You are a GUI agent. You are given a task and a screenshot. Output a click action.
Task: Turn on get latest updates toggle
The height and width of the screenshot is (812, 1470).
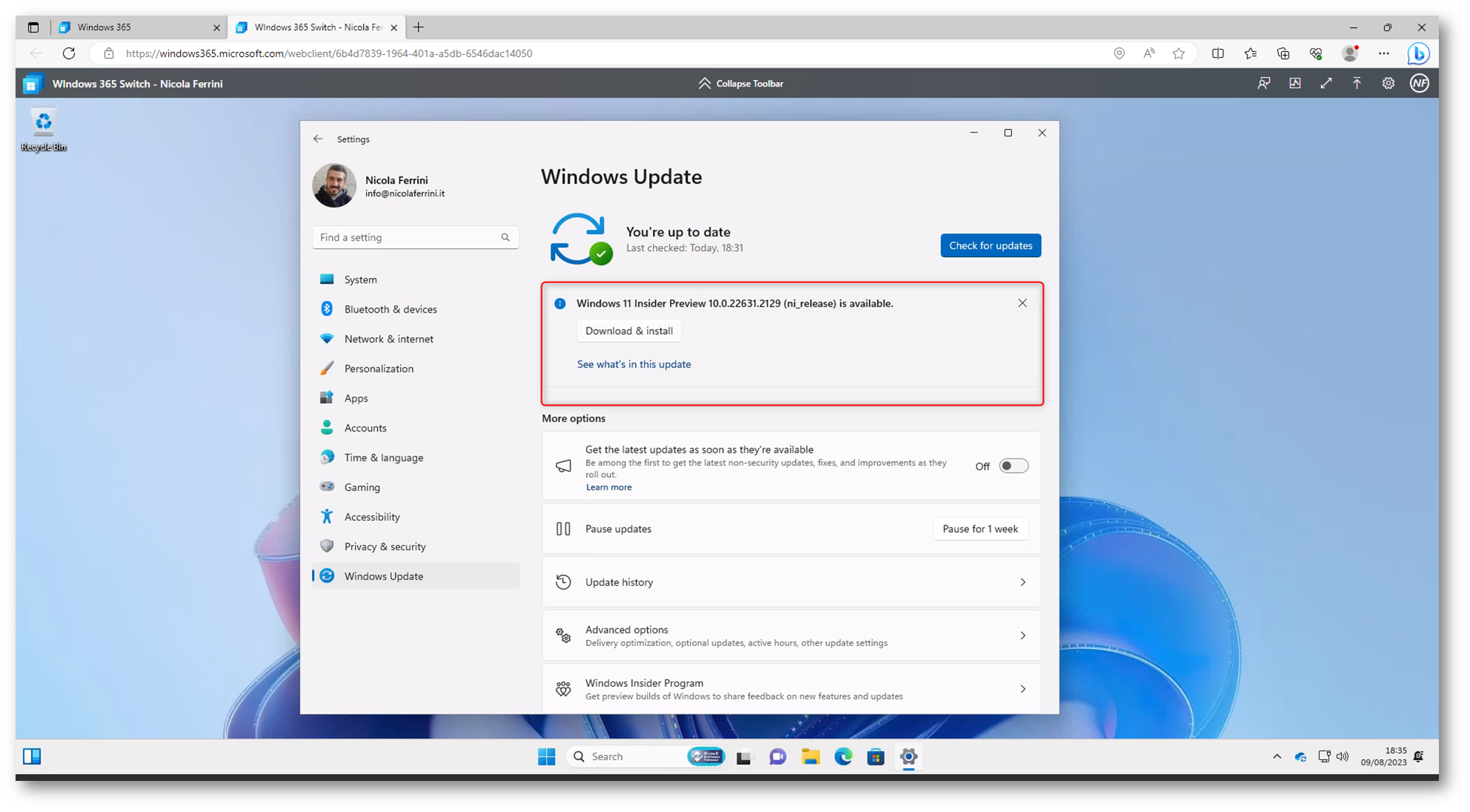[x=1013, y=466]
